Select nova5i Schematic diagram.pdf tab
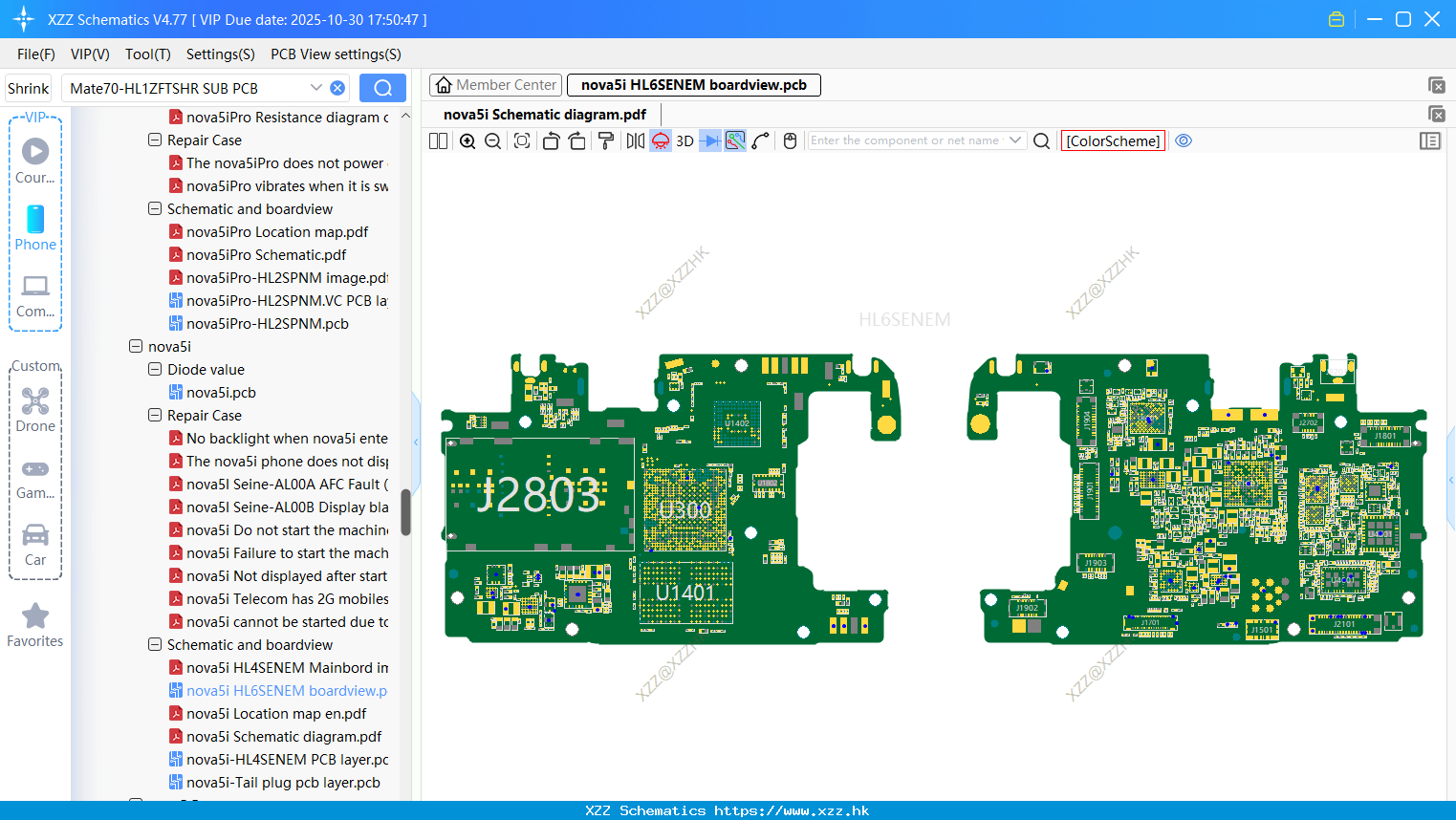This screenshot has width=1456, height=820. [545, 114]
